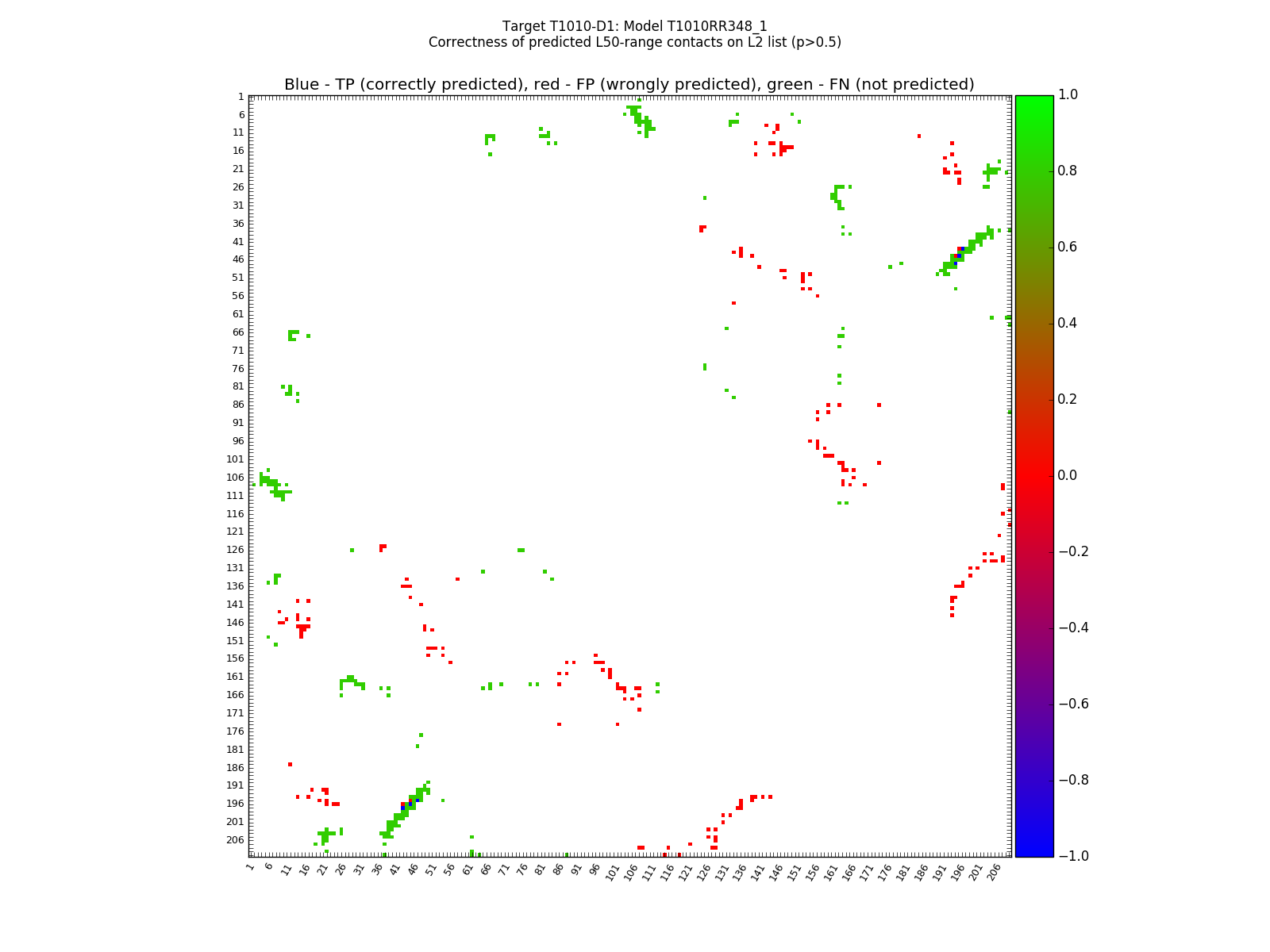Click the subtitle about predicted L50-range contacts
1270x952 pixels.
click(634, 42)
